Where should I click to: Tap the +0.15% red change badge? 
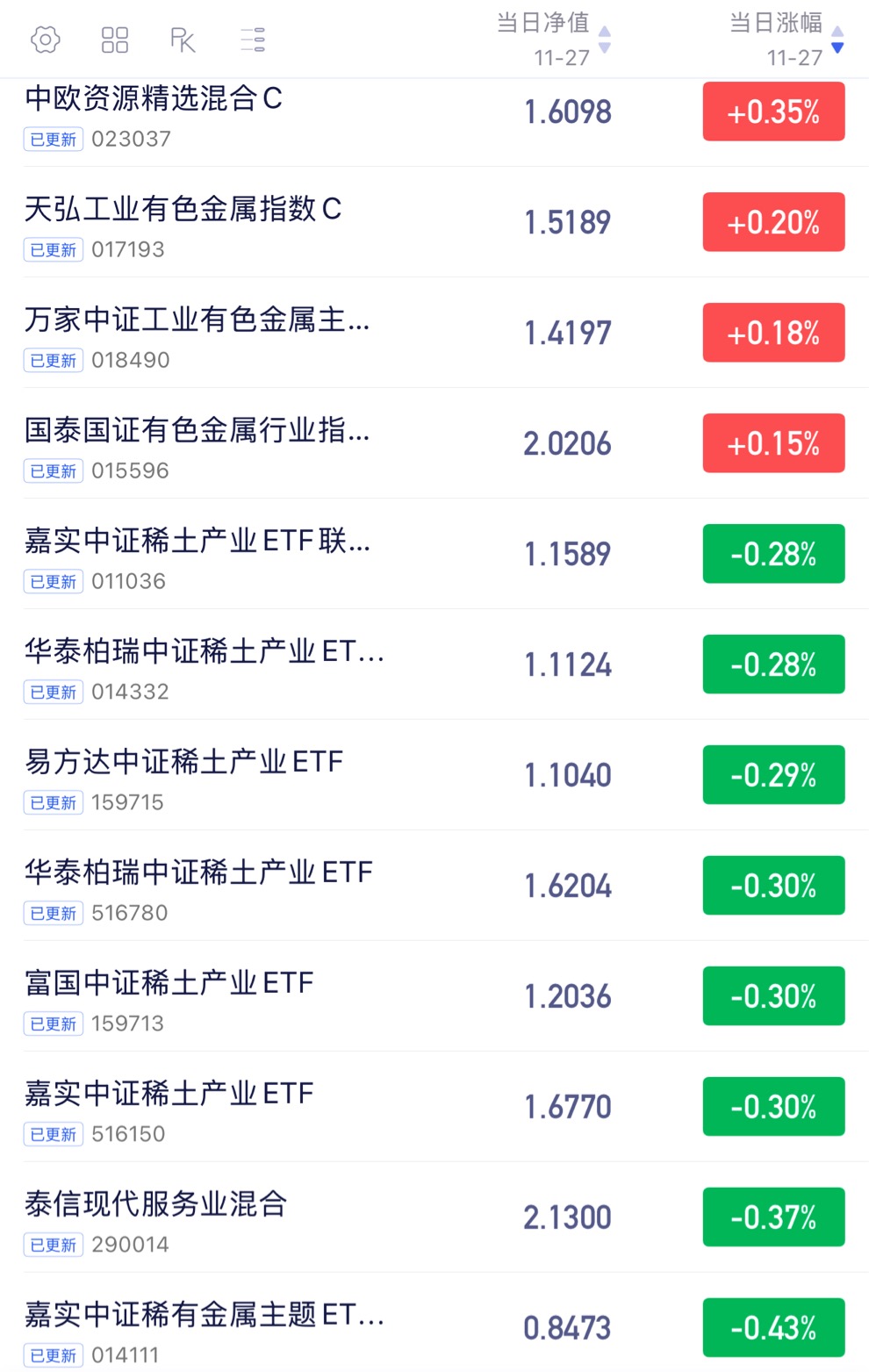[773, 443]
